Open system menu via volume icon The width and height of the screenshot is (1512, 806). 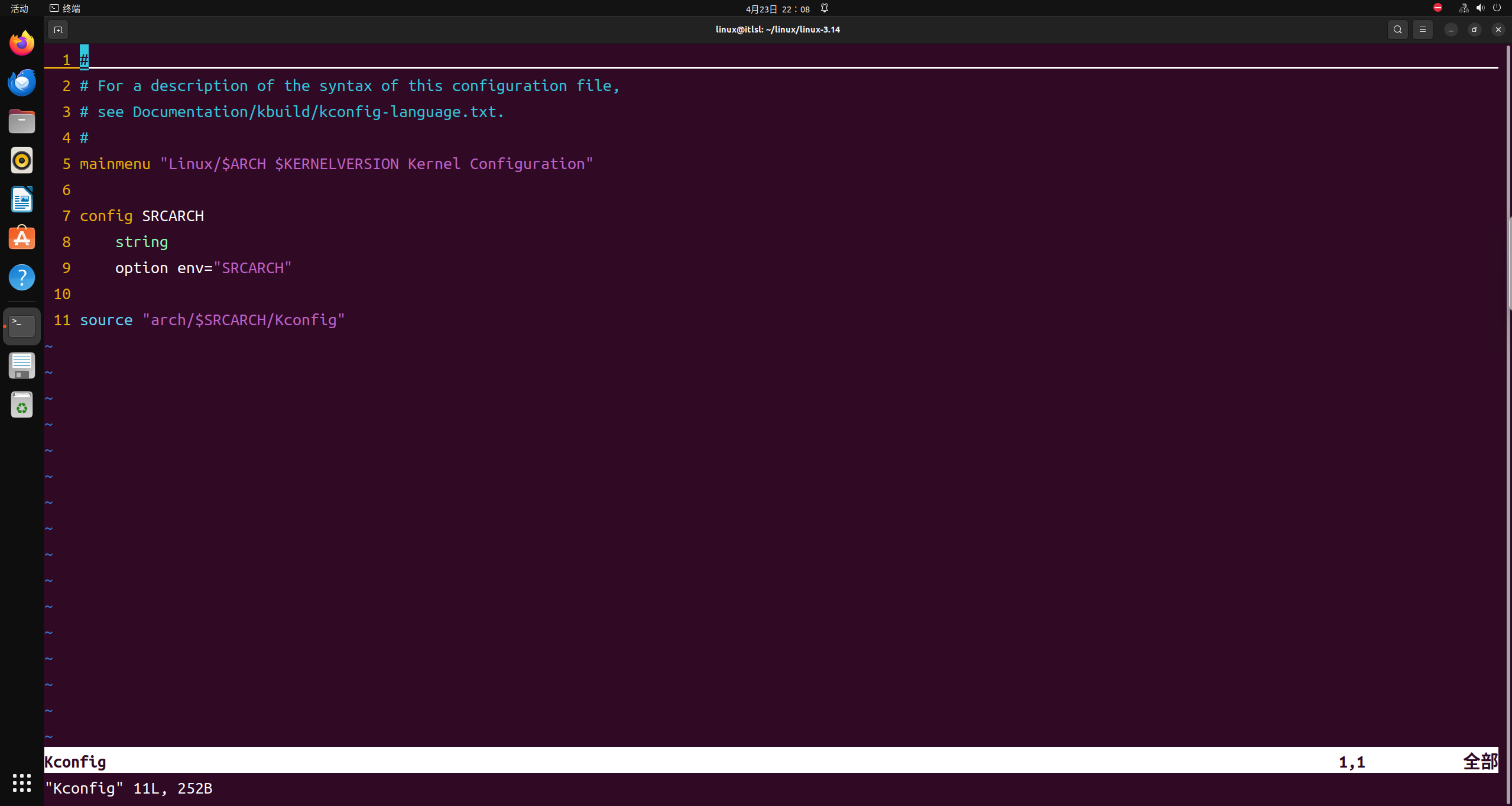pyautogui.click(x=1480, y=8)
